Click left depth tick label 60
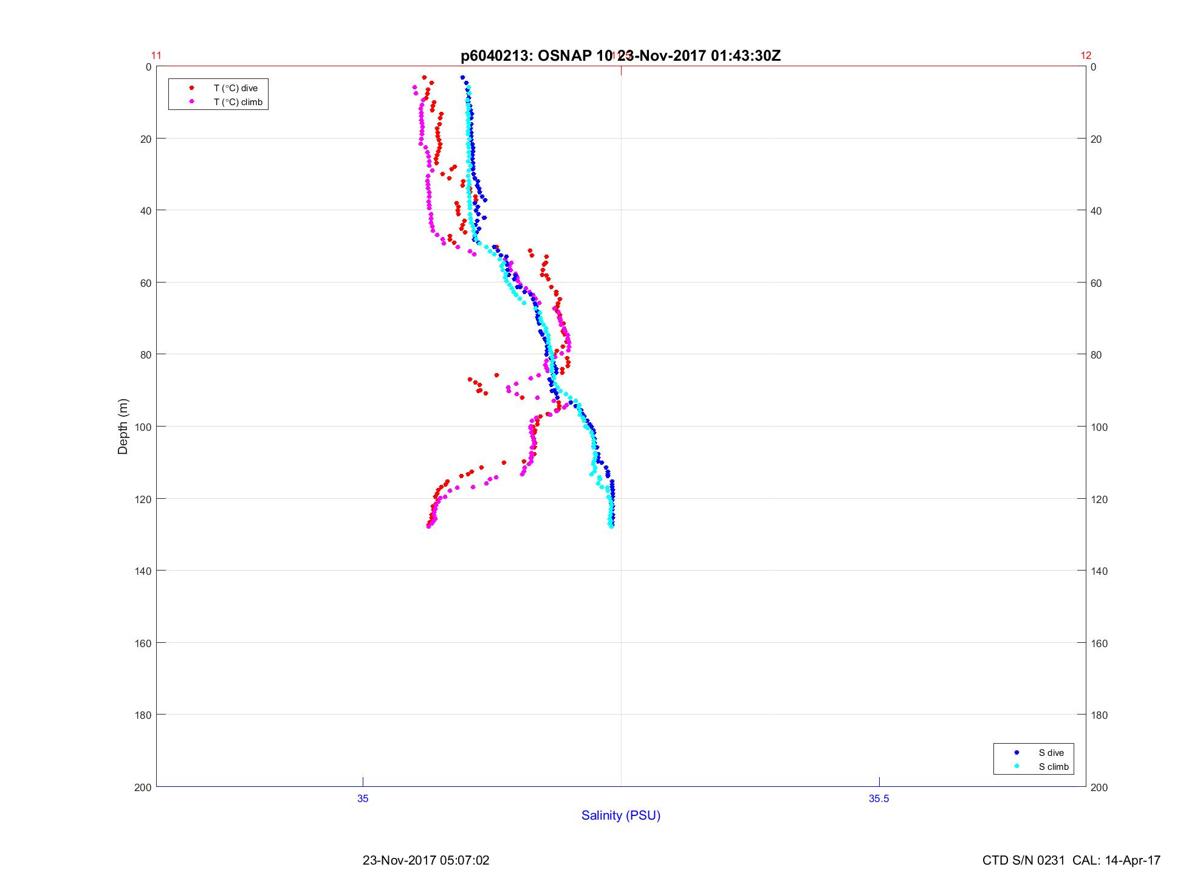Screen dimensions: 1200x885 point(145,283)
